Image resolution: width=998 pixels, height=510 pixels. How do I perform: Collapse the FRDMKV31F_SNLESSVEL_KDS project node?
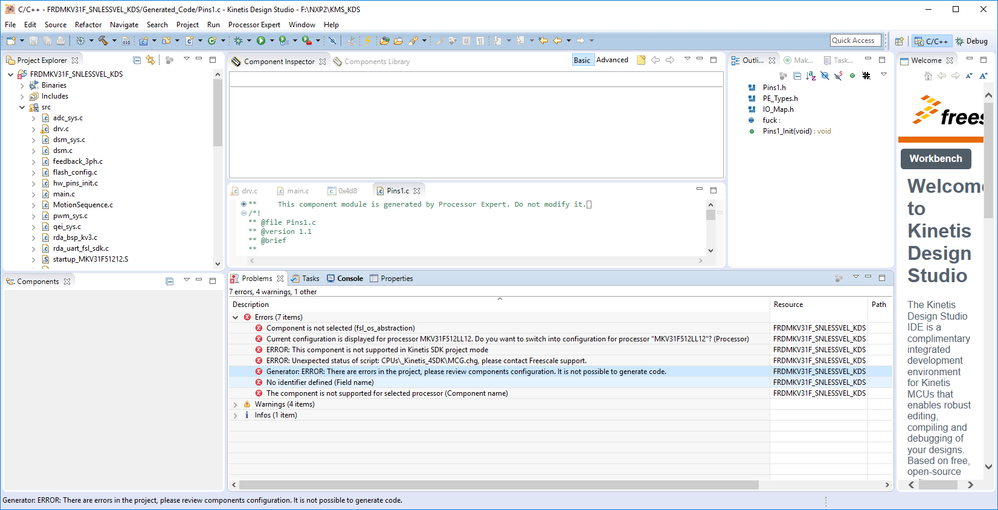tap(11, 74)
